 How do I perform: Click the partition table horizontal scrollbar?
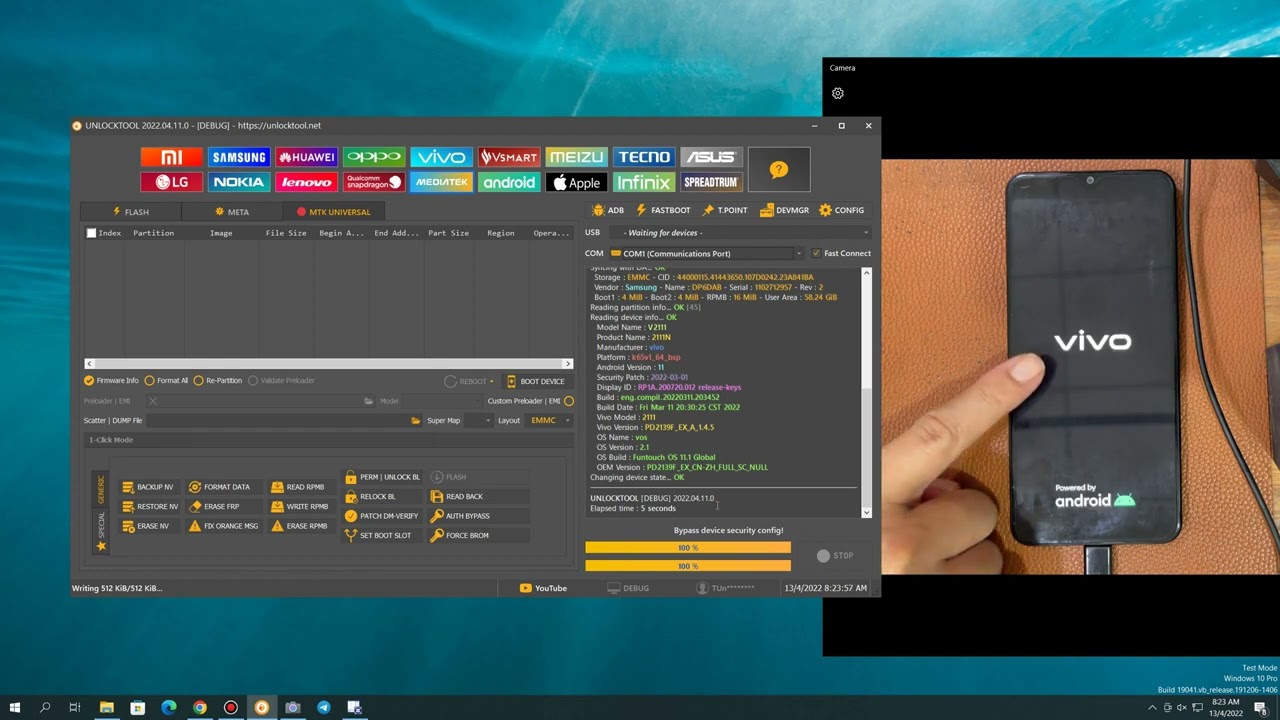[328, 364]
